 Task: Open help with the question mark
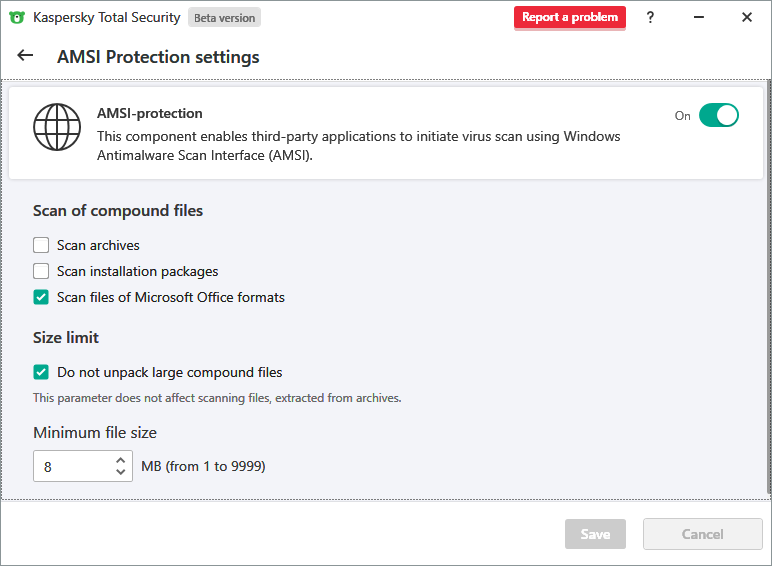(651, 17)
